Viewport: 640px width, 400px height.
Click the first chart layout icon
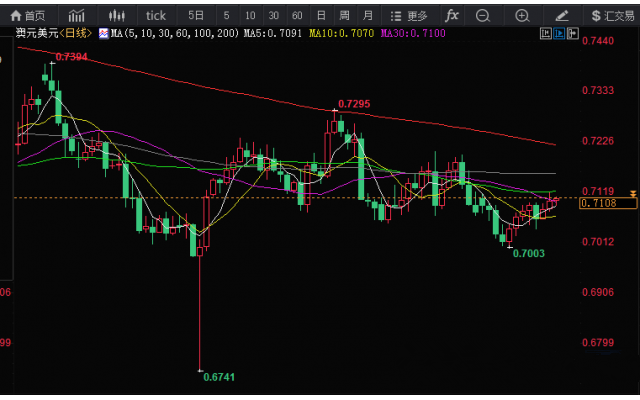(546, 33)
